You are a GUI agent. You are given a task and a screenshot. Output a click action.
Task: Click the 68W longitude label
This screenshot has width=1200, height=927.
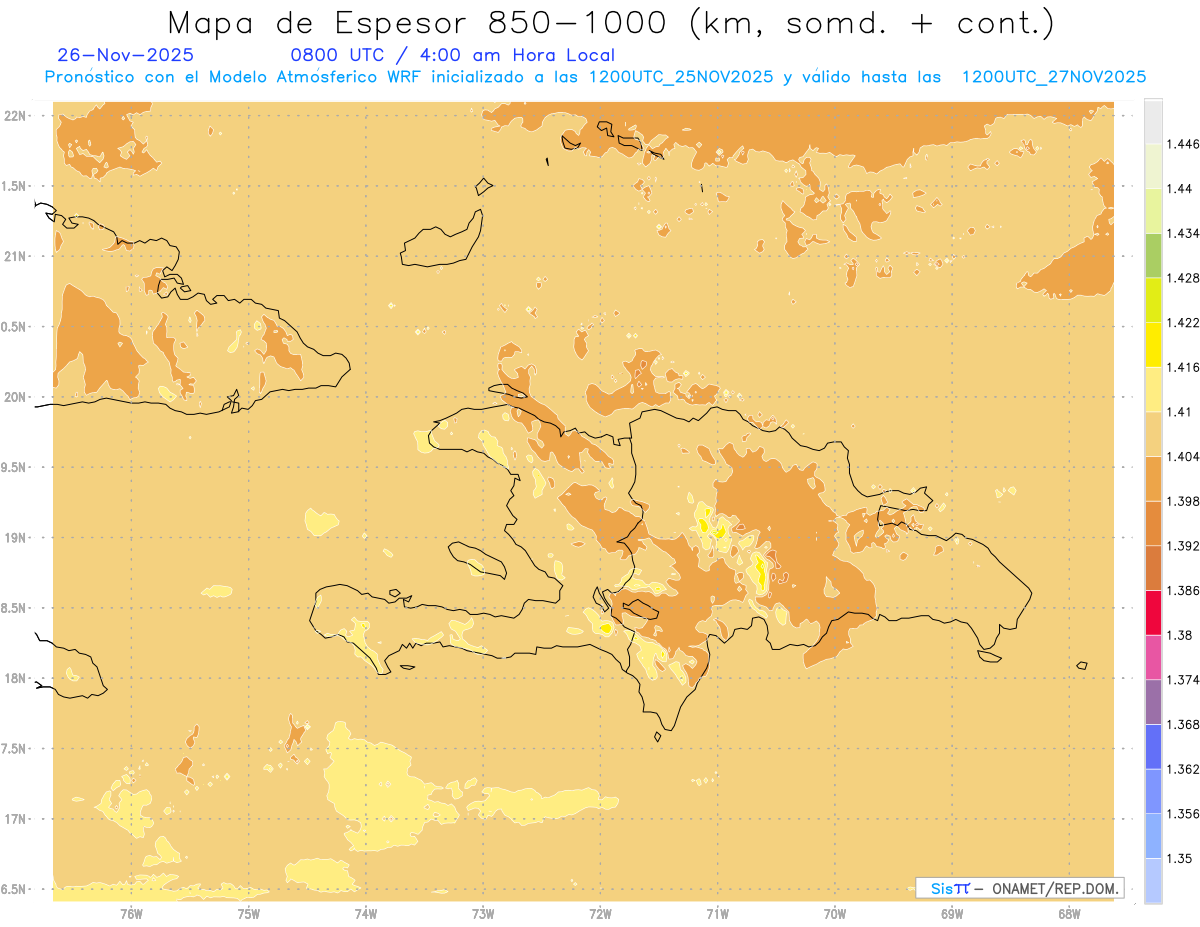click(1069, 914)
